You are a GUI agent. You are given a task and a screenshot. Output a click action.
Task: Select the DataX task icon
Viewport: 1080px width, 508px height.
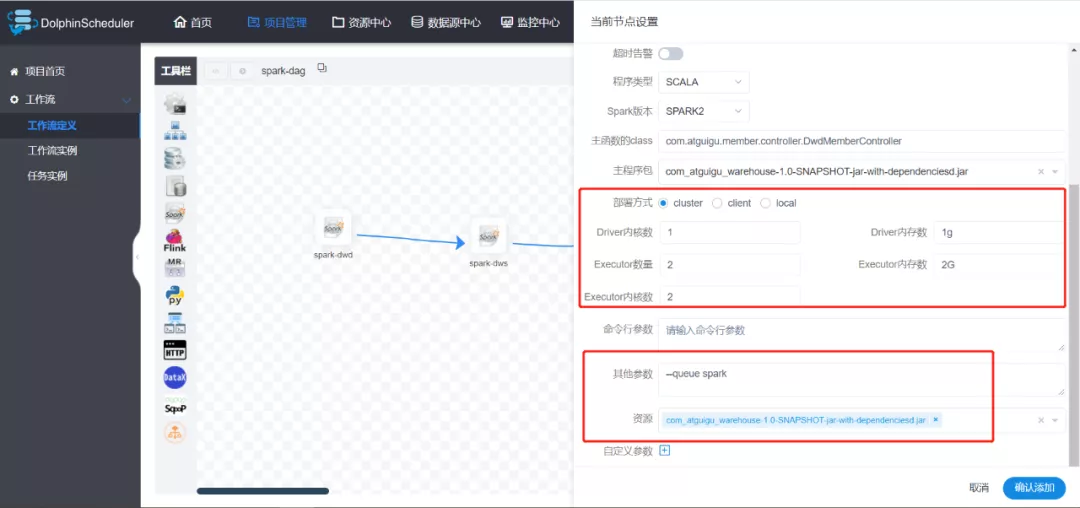coord(175,378)
